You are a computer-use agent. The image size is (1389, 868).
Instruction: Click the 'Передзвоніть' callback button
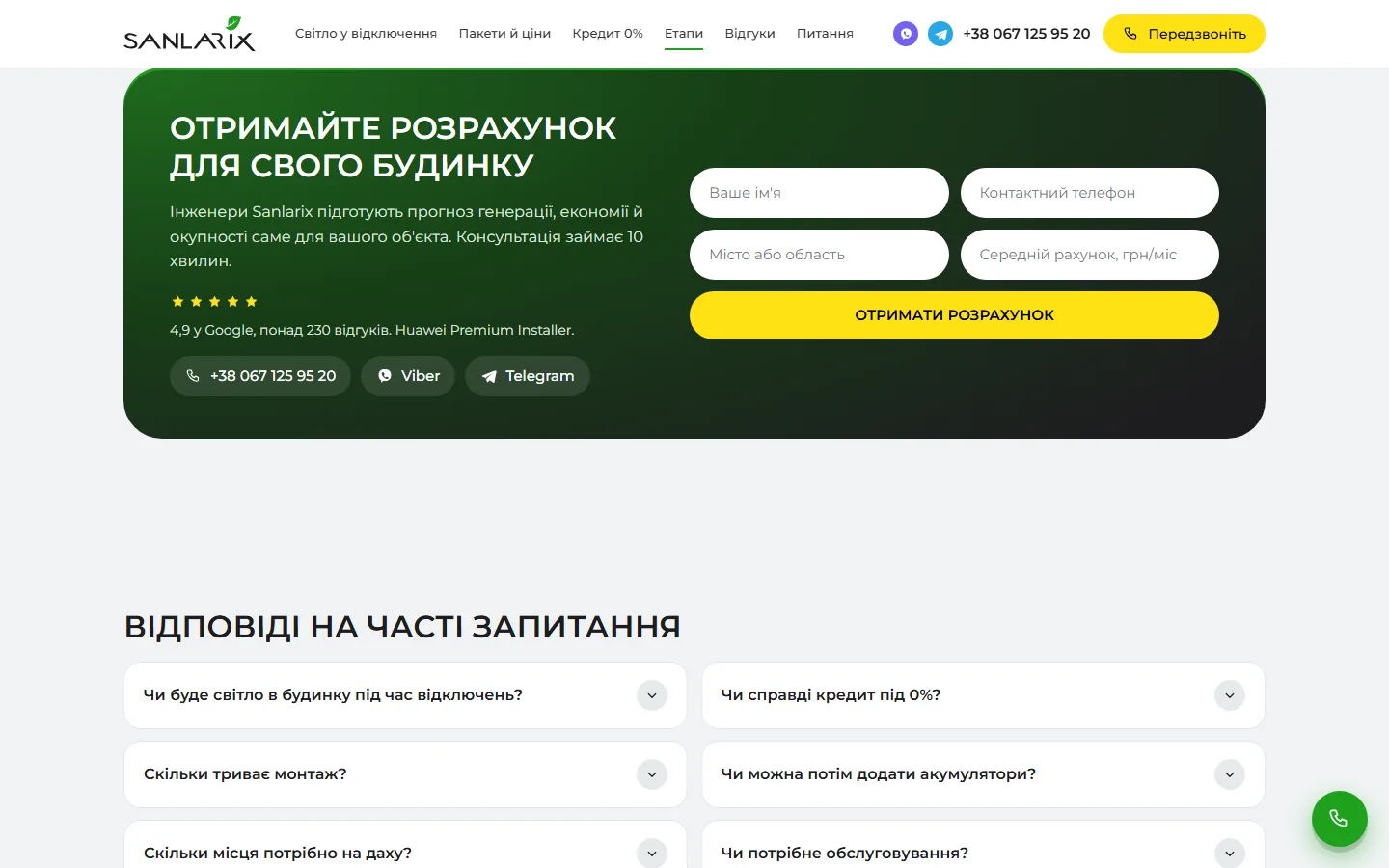[x=1184, y=34]
